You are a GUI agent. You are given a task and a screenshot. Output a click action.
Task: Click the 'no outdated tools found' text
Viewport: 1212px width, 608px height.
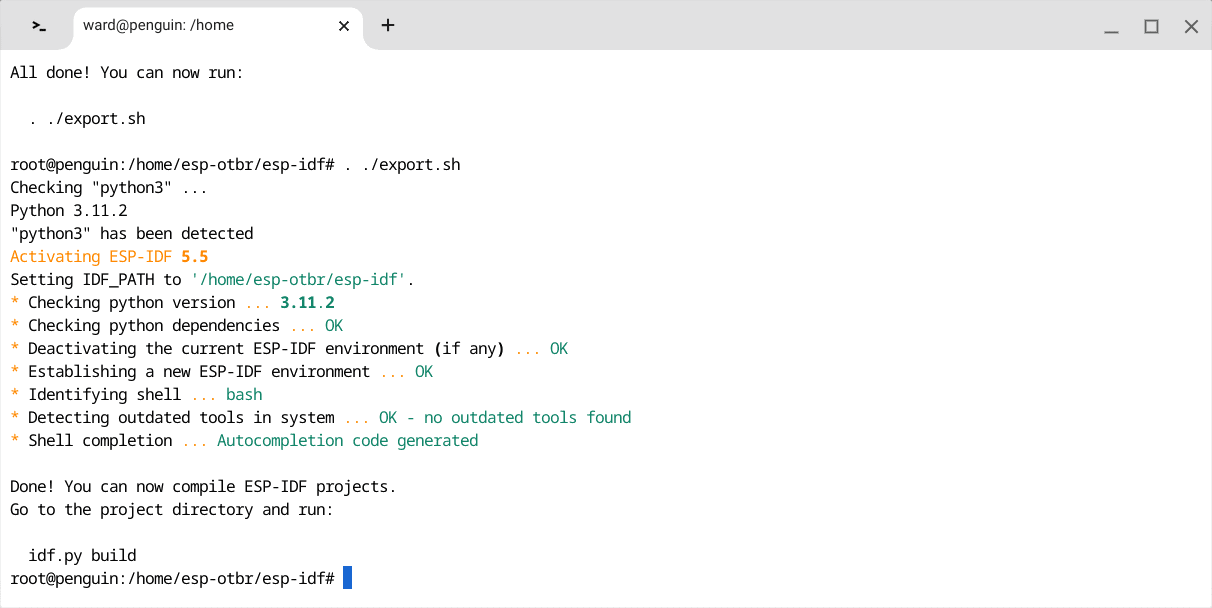528,418
